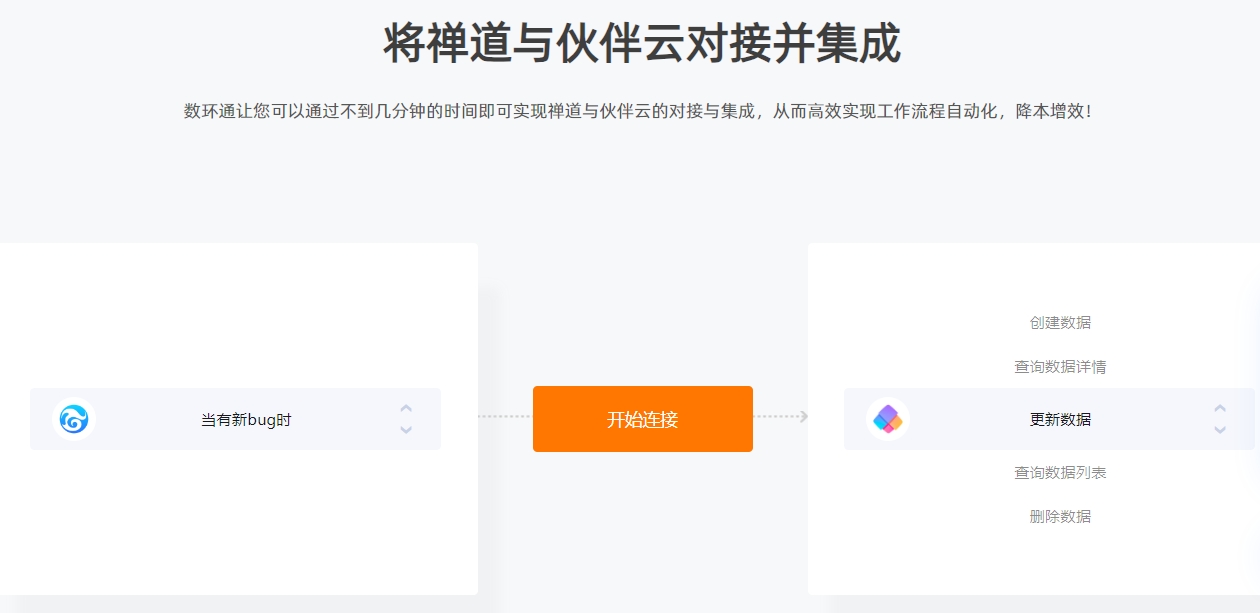
Task: Select the 创建数据 action option
Action: click(x=1060, y=323)
